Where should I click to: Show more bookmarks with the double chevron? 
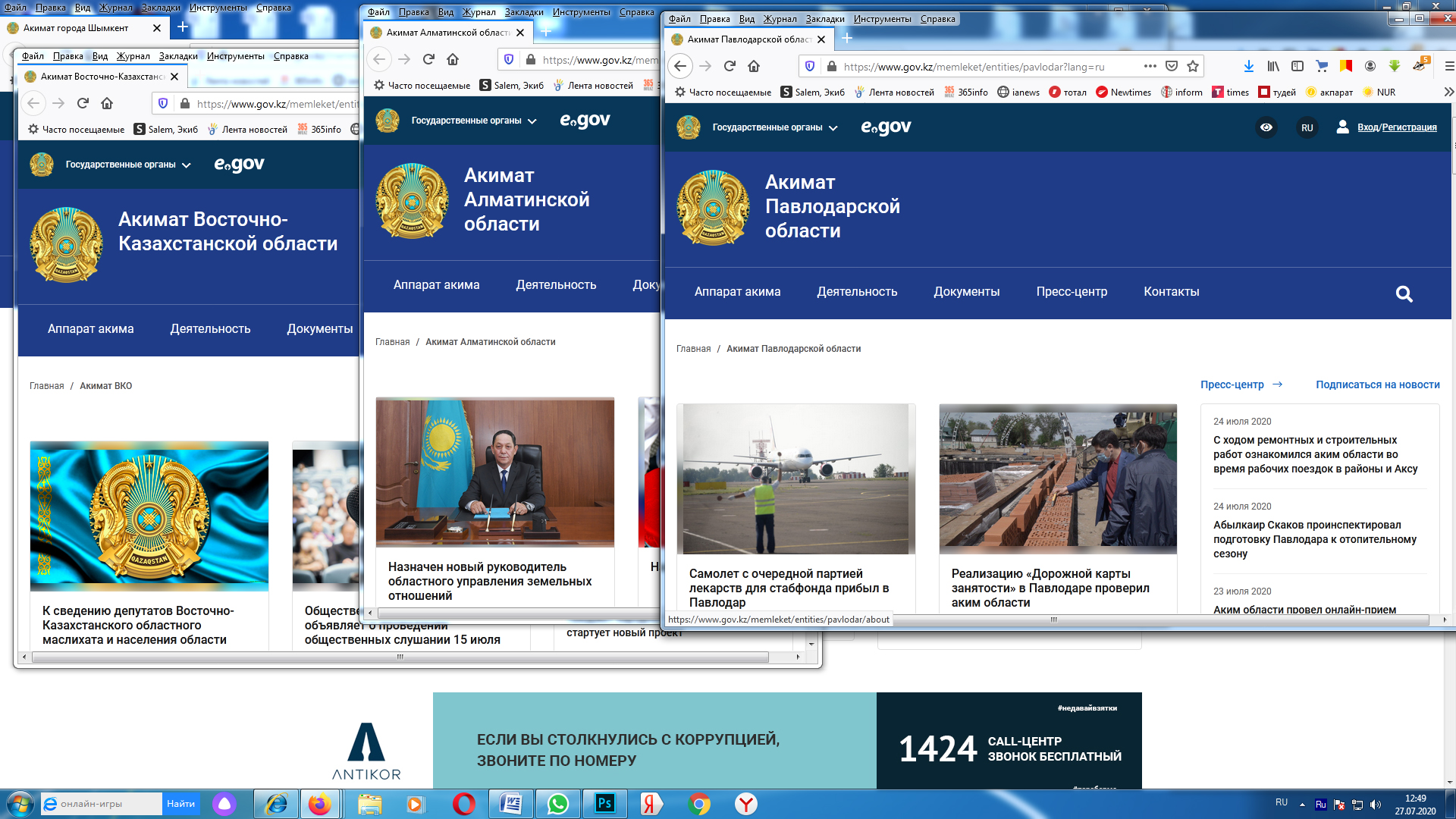click(x=1448, y=92)
